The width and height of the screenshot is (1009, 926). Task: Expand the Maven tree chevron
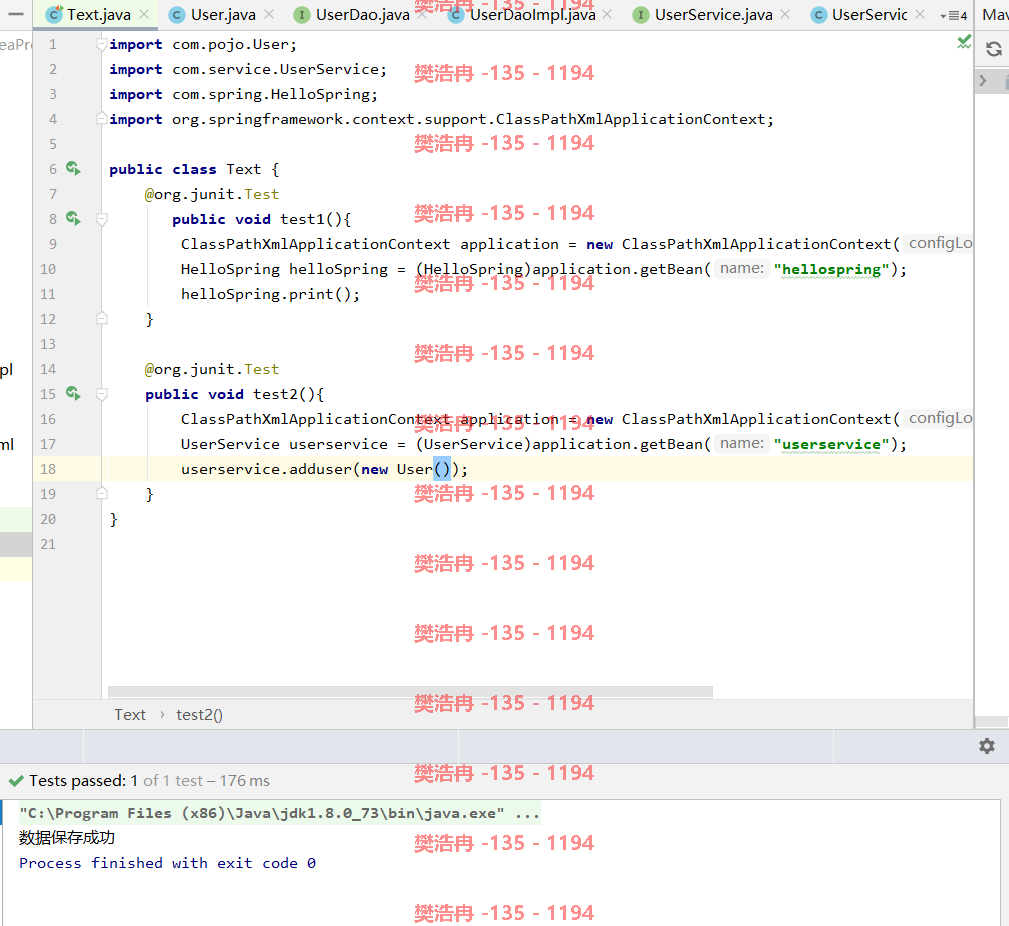point(983,81)
